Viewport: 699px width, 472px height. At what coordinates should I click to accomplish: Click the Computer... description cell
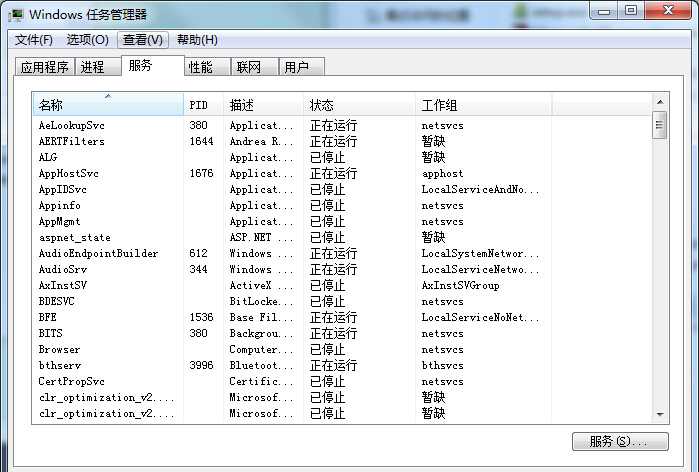point(262,349)
